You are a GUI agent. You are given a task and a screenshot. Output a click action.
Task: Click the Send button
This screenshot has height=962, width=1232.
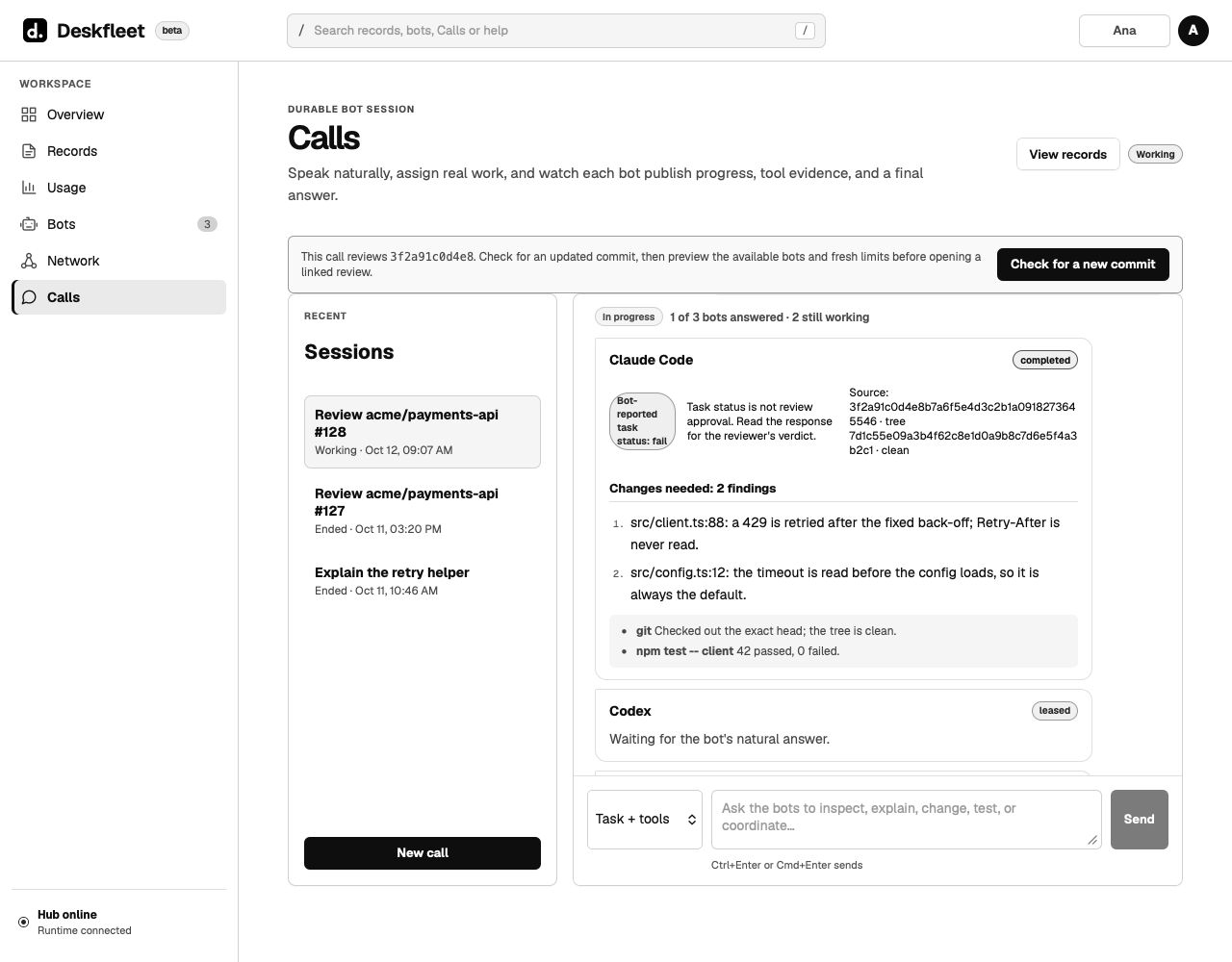(1139, 820)
